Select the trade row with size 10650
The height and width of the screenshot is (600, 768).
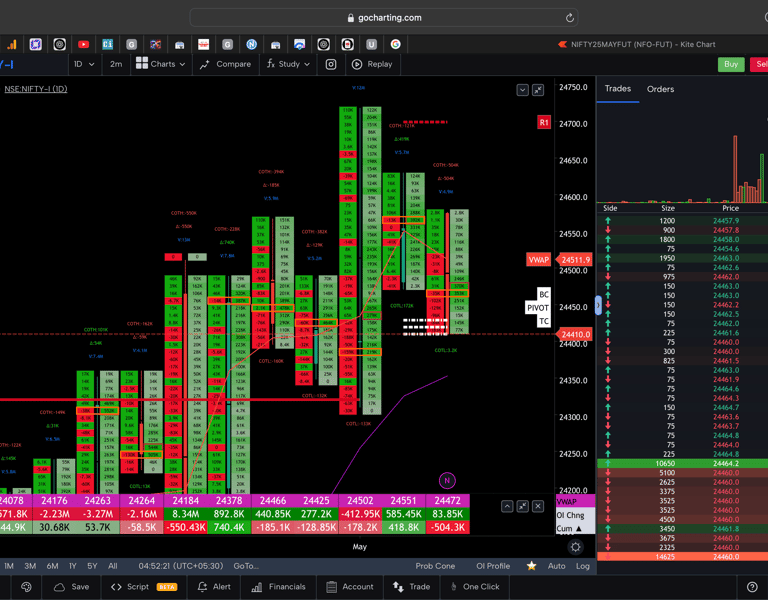[x=682, y=463]
